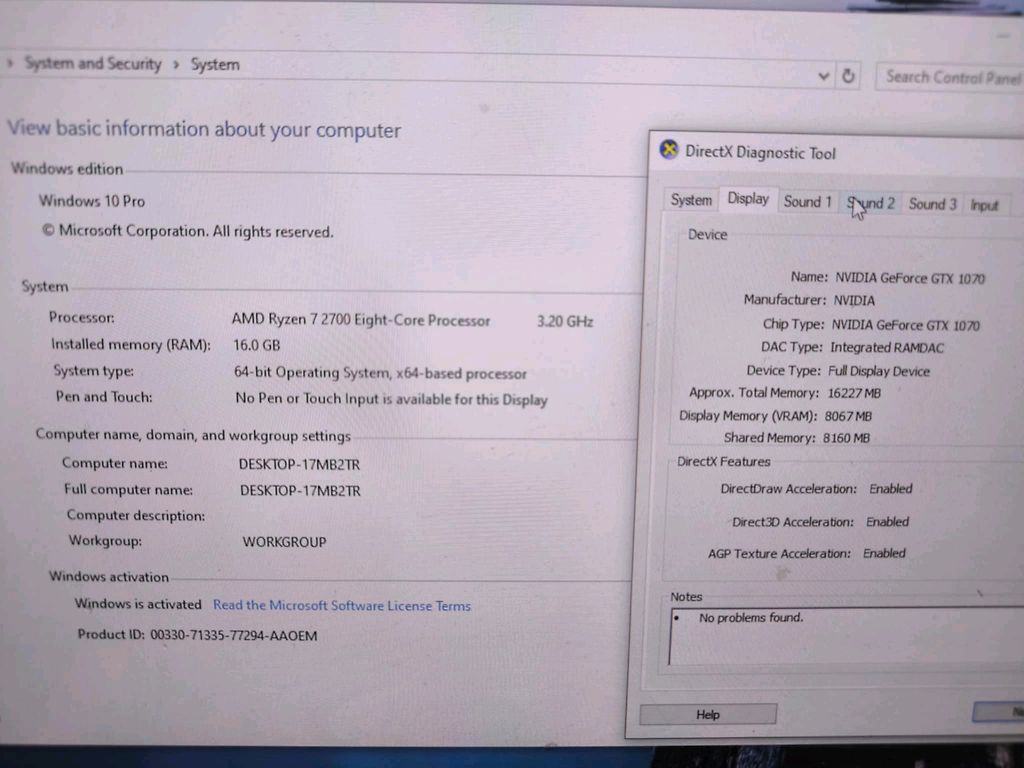Open the Sound 3 tab

click(x=933, y=204)
